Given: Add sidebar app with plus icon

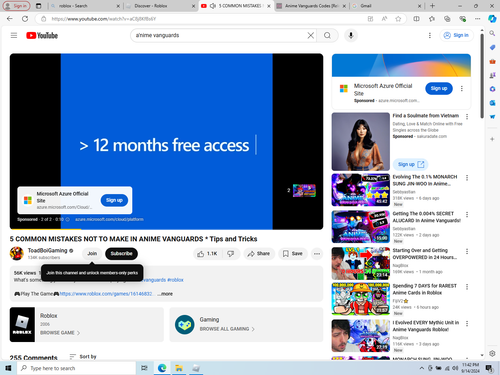Looking at the screenshot, I should tap(492, 139).
